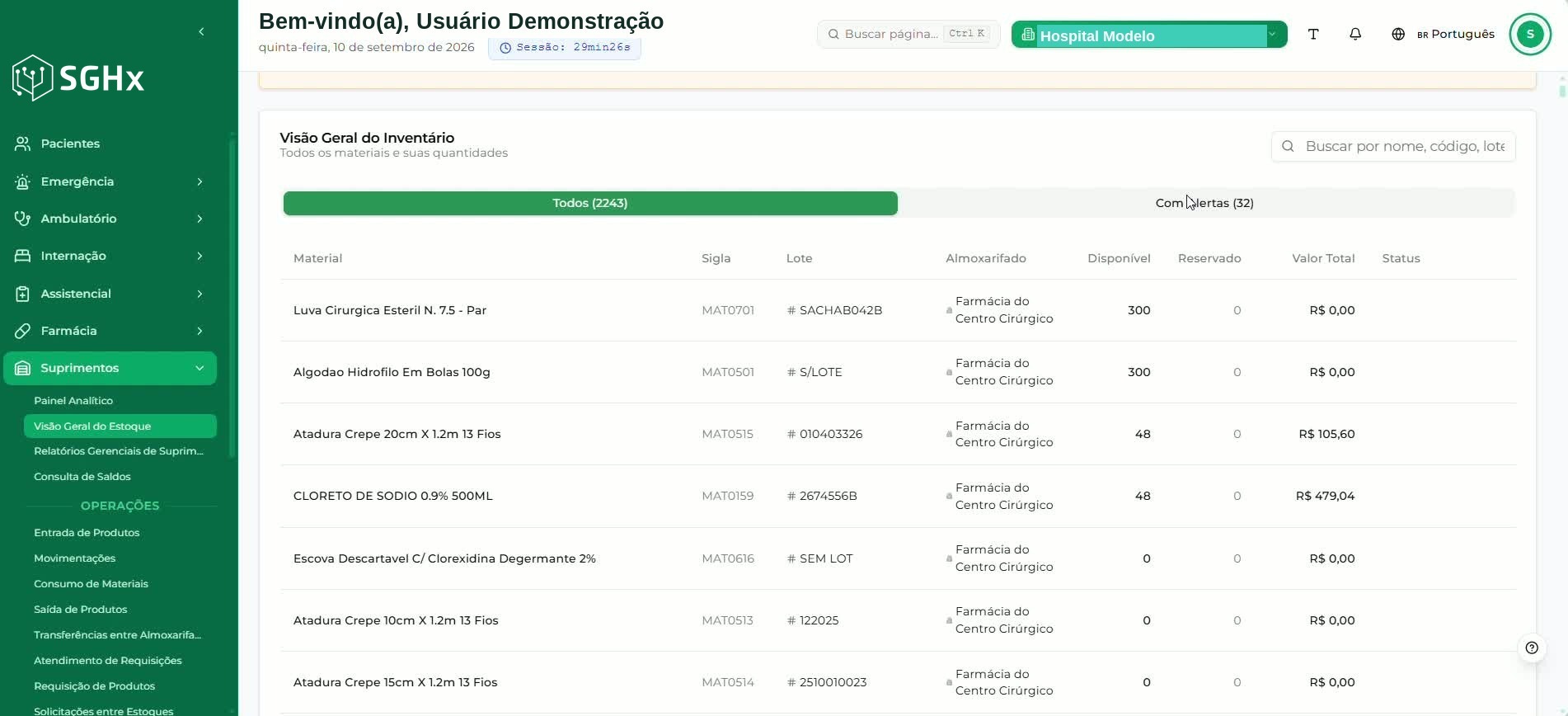The height and width of the screenshot is (716, 1568).
Task: Select CLORETO DE SODIO 0.9% 500ML row
Action: point(898,496)
